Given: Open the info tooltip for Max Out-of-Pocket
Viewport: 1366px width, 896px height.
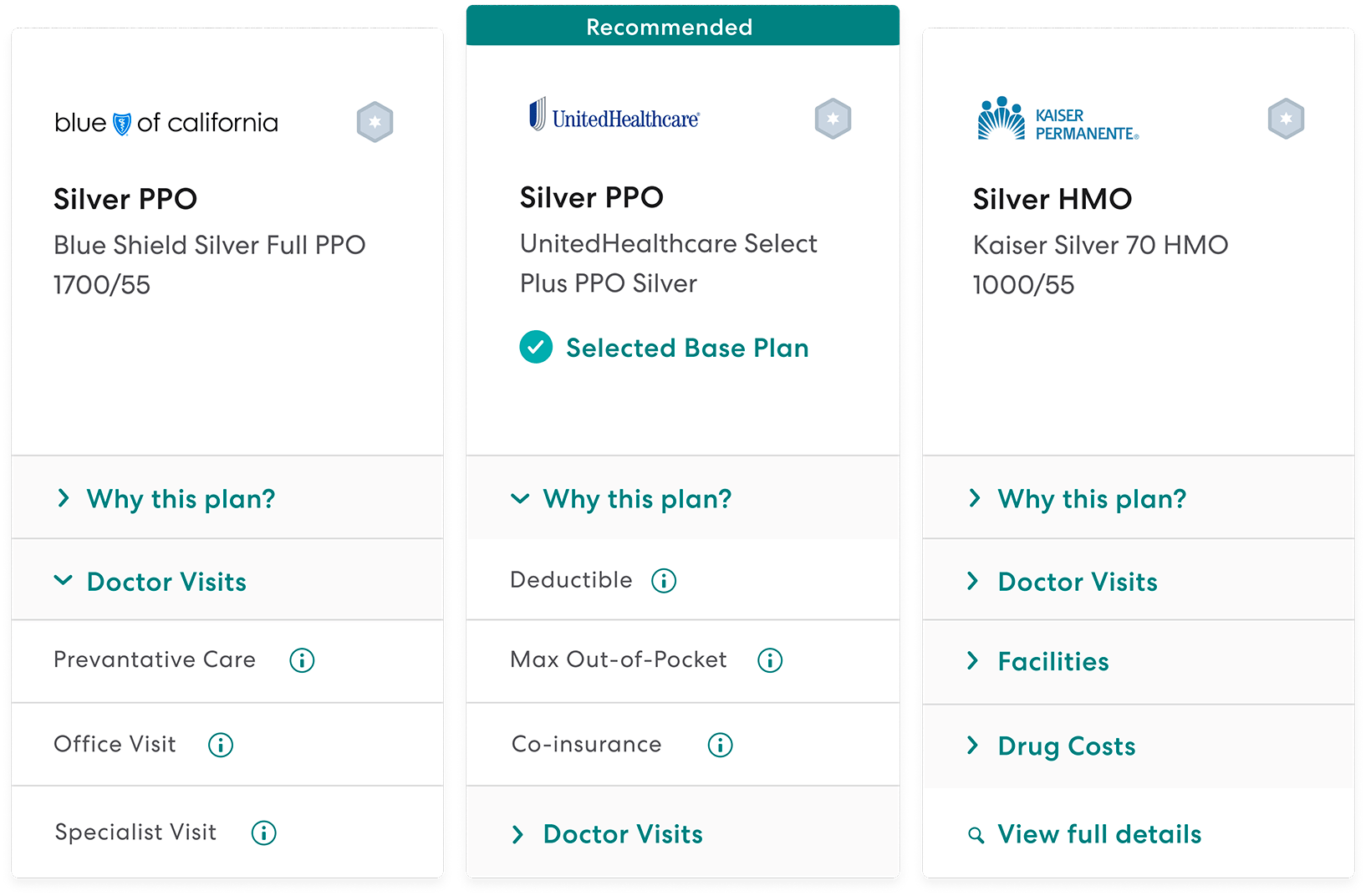Looking at the screenshot, I should point(770,659).
